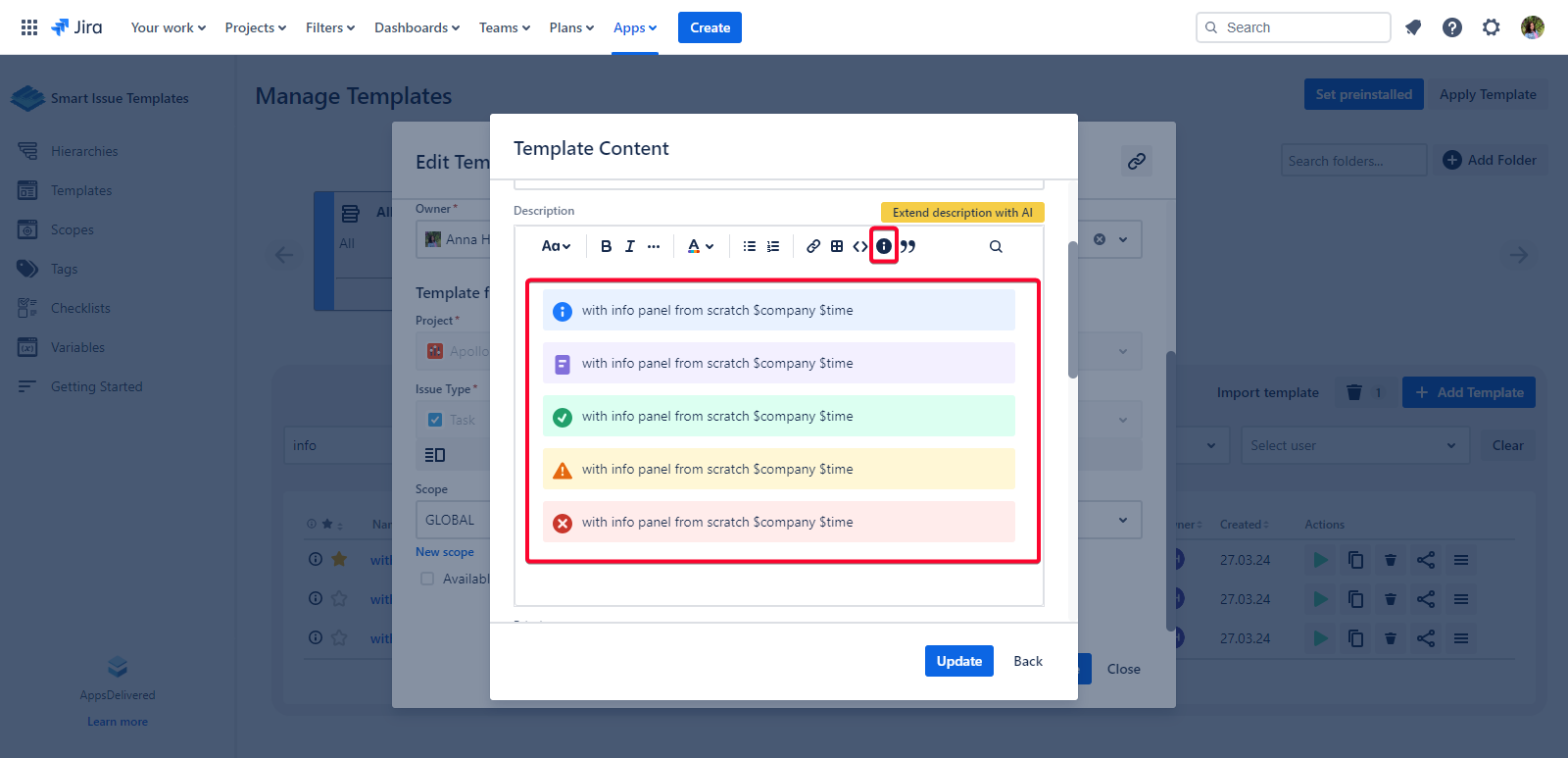Image resolution: width=1568 pixels, height=758 pixels.
Task: Insert a quote block
Action: point(908,246)
